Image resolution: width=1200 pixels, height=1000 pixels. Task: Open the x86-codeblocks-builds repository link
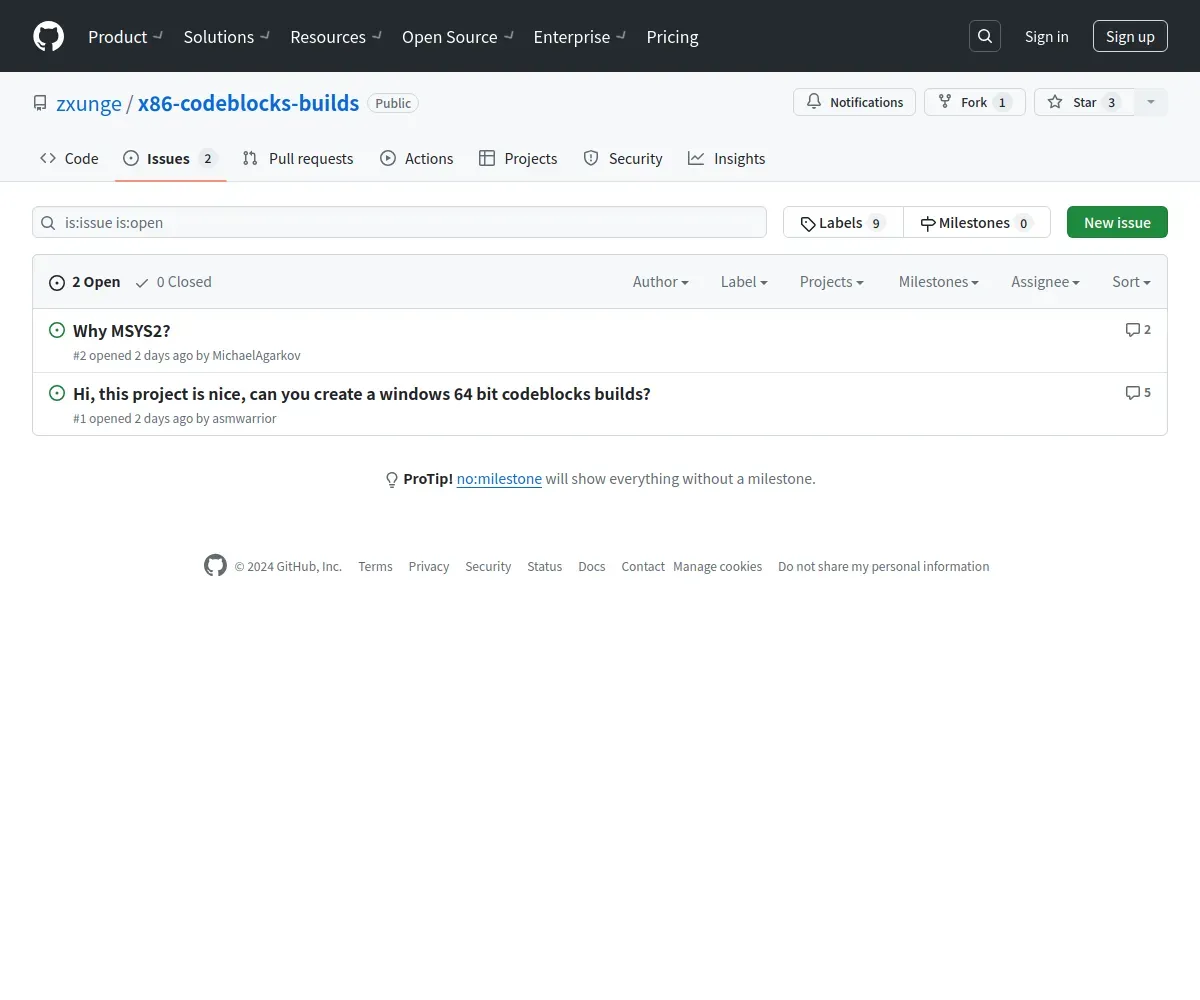coord(248,103)
